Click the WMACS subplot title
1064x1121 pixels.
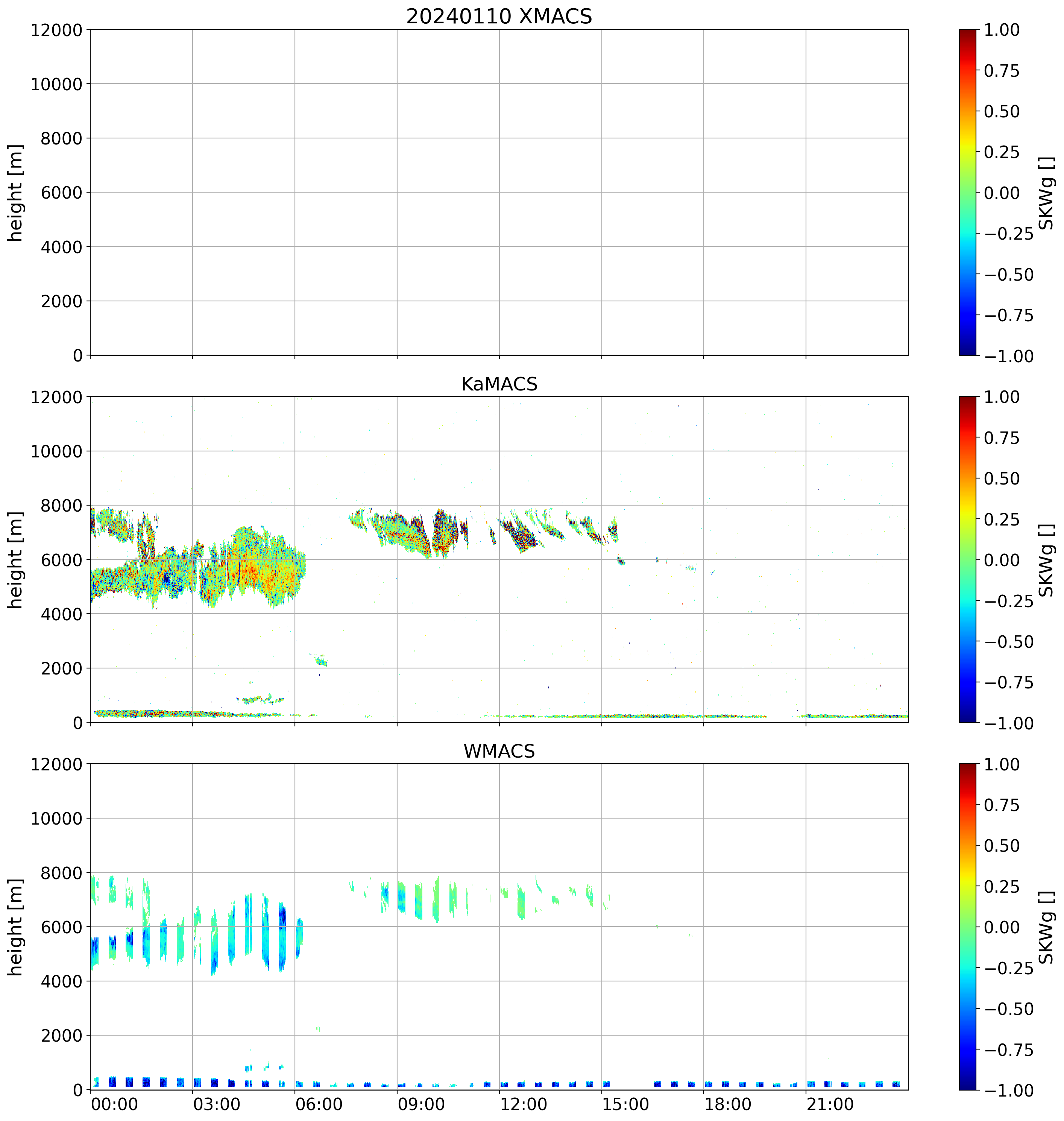click(499, 751)
